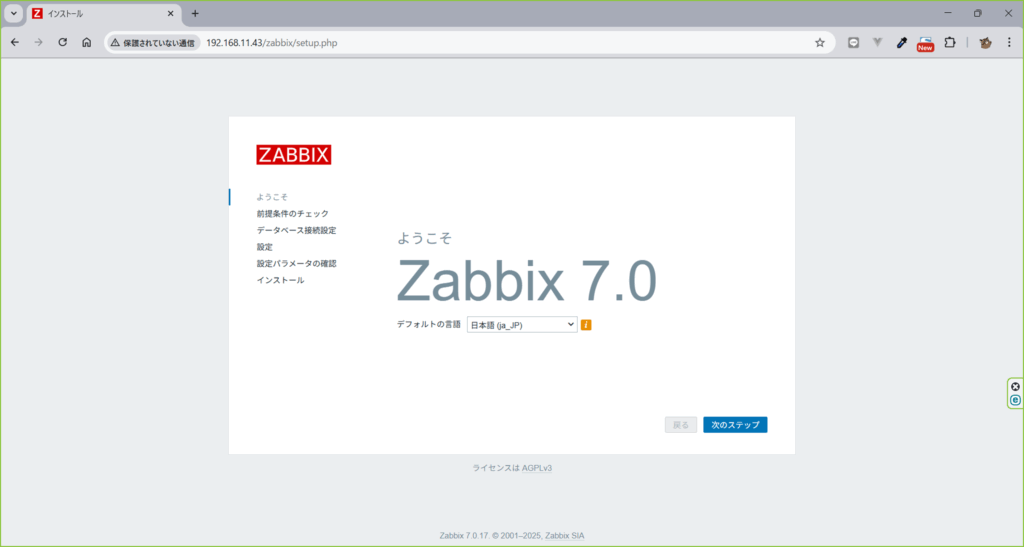Open the LINE-style chat extension icon
Viewport: 1024px width, 547px height.
tap(853, 42)
